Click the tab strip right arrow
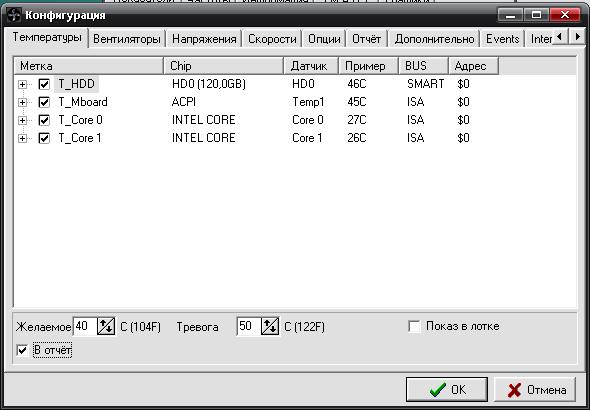 pyautogui.click(x=578, y=37)
